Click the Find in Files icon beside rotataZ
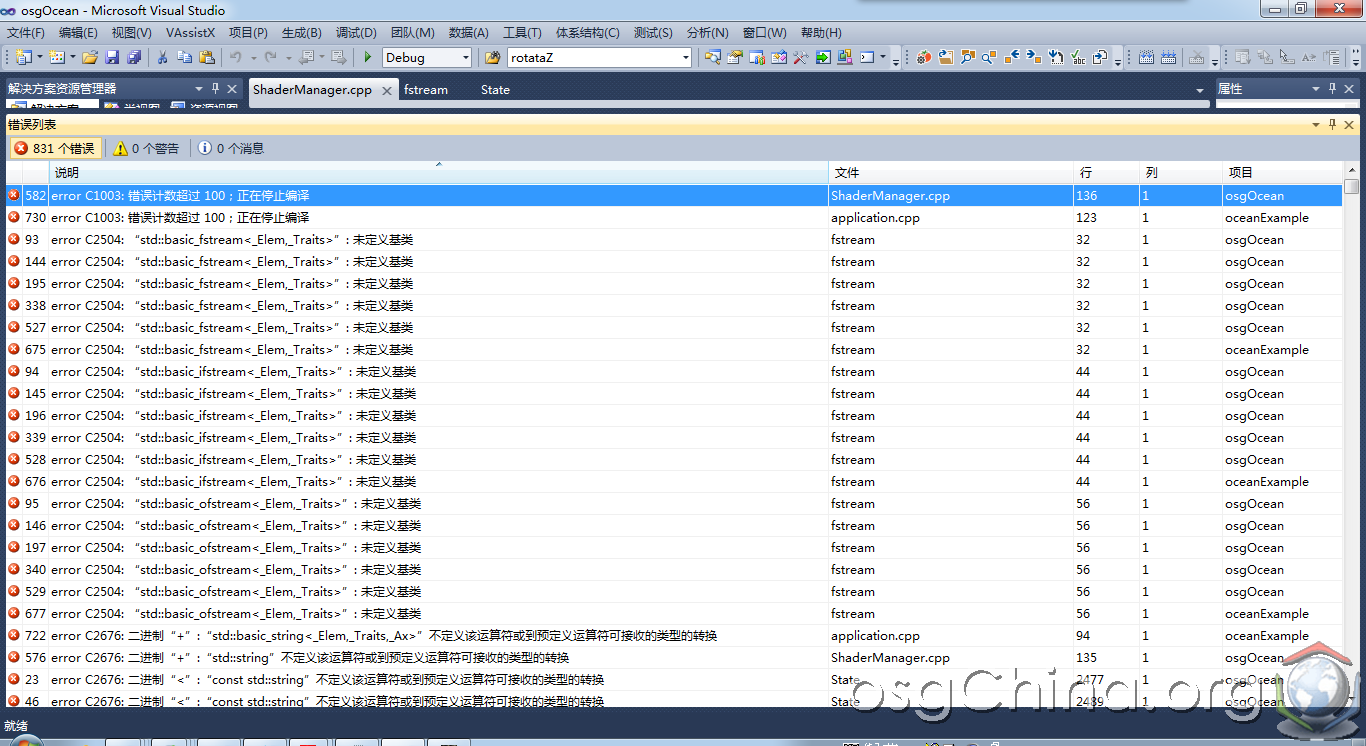The image size is (1366, 746). pos(492,57)
